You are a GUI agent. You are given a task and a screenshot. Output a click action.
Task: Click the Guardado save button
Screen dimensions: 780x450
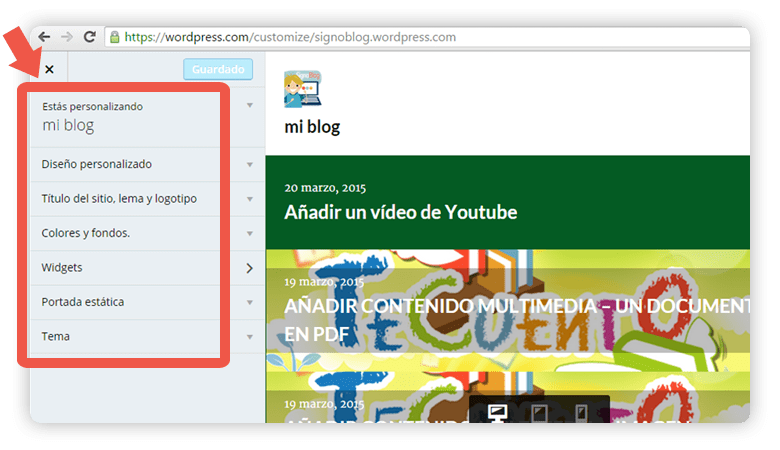(x=218, y=69)
